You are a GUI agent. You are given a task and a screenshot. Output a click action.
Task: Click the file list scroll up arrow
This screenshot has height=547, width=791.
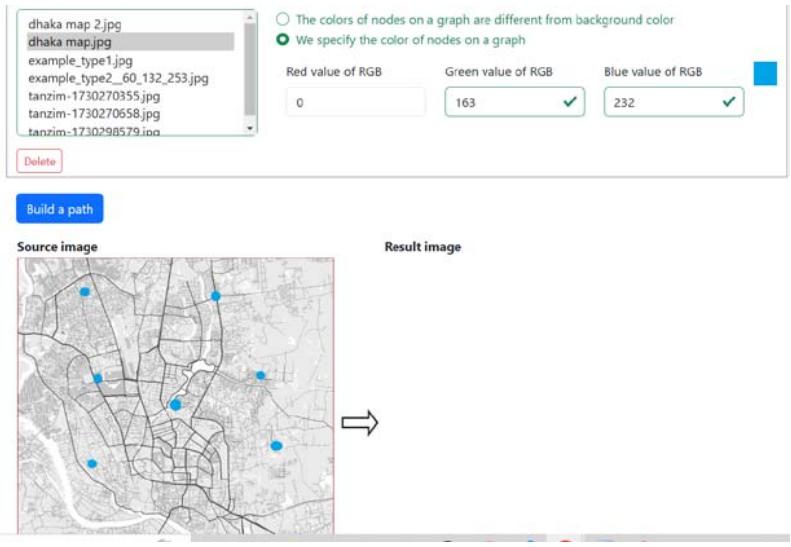[250, 18]
